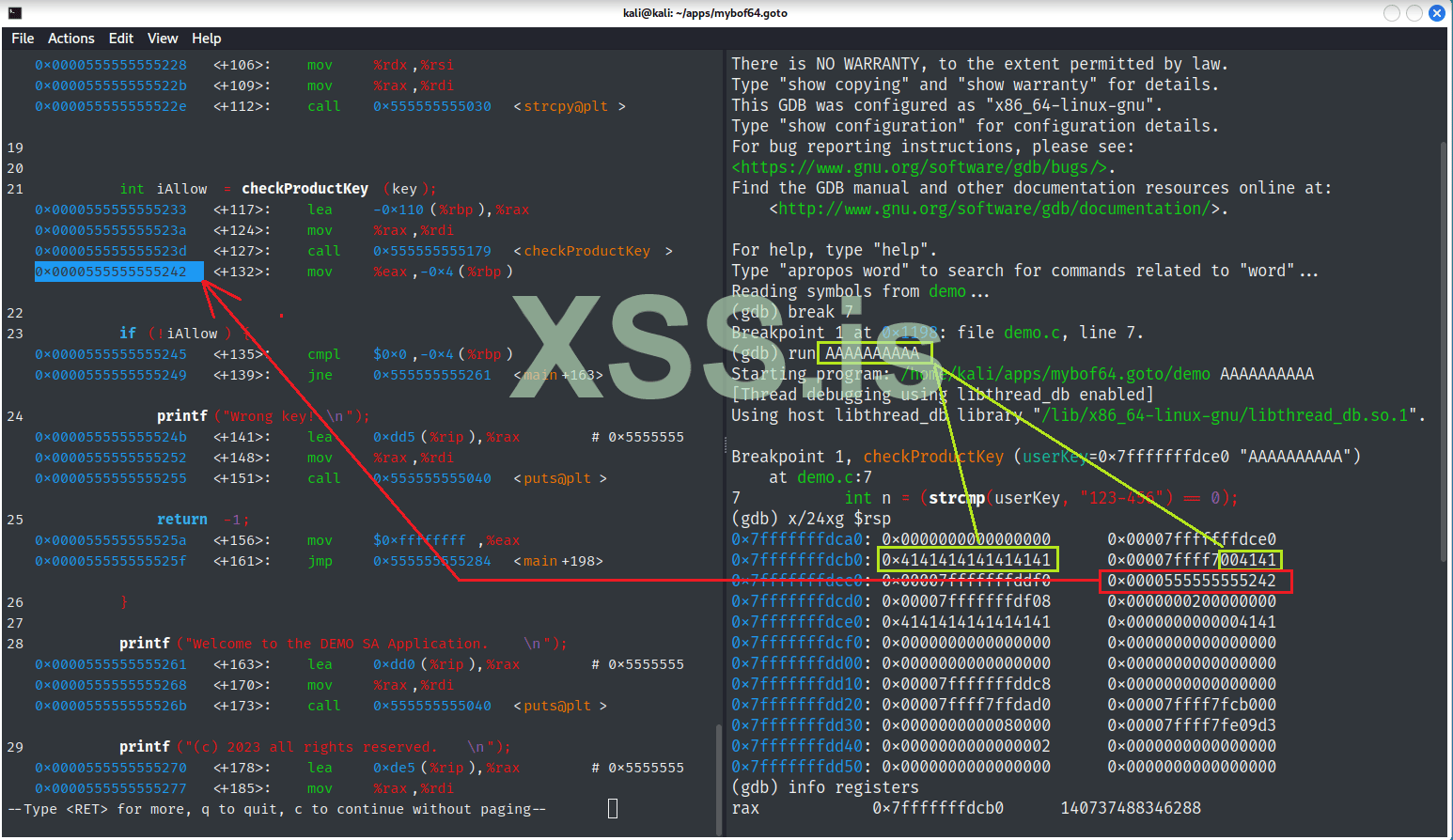Screen dimensions: 1453x840
Task: Click the jmp instruction at offset +161
Action: (x=455, y=561)
